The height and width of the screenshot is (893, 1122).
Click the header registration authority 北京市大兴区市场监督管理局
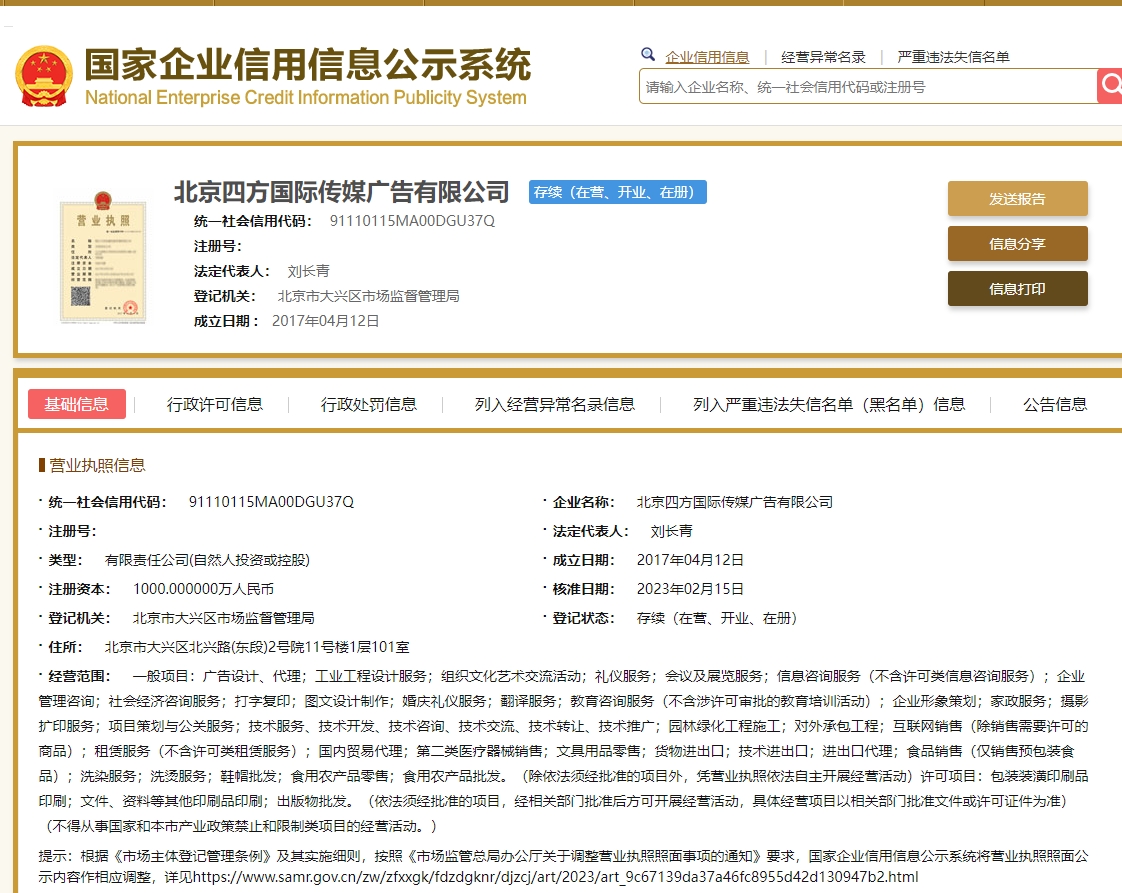coord(369,296)
